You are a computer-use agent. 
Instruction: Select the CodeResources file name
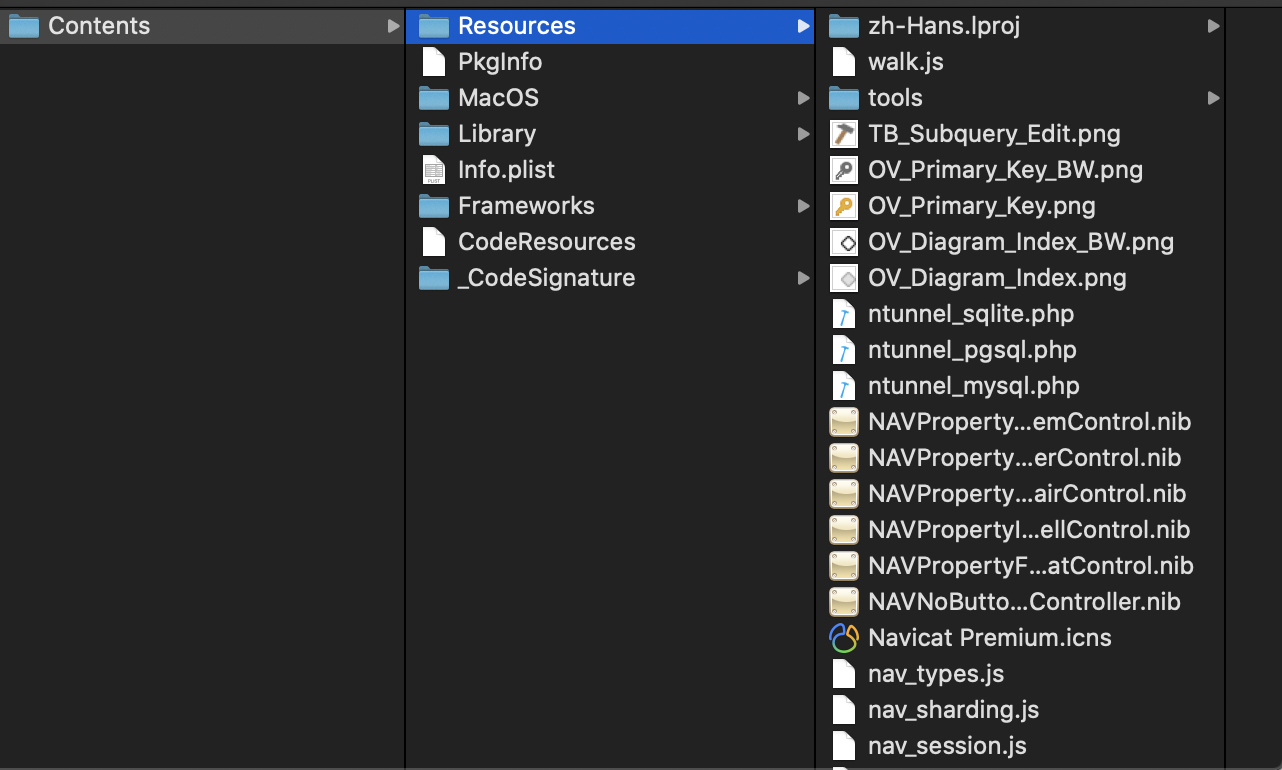coord(547,242)
